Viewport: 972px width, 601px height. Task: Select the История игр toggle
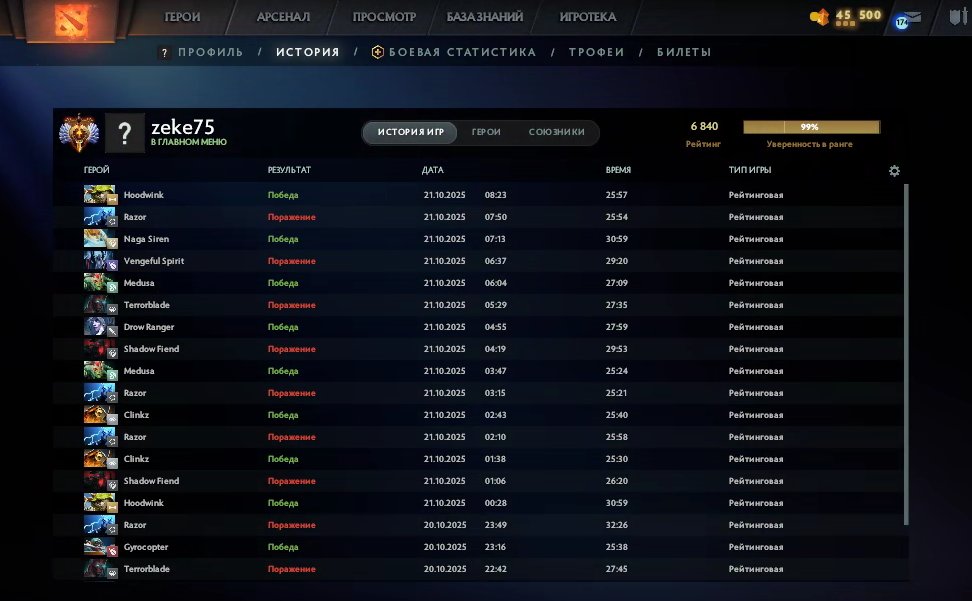(410, 132)
